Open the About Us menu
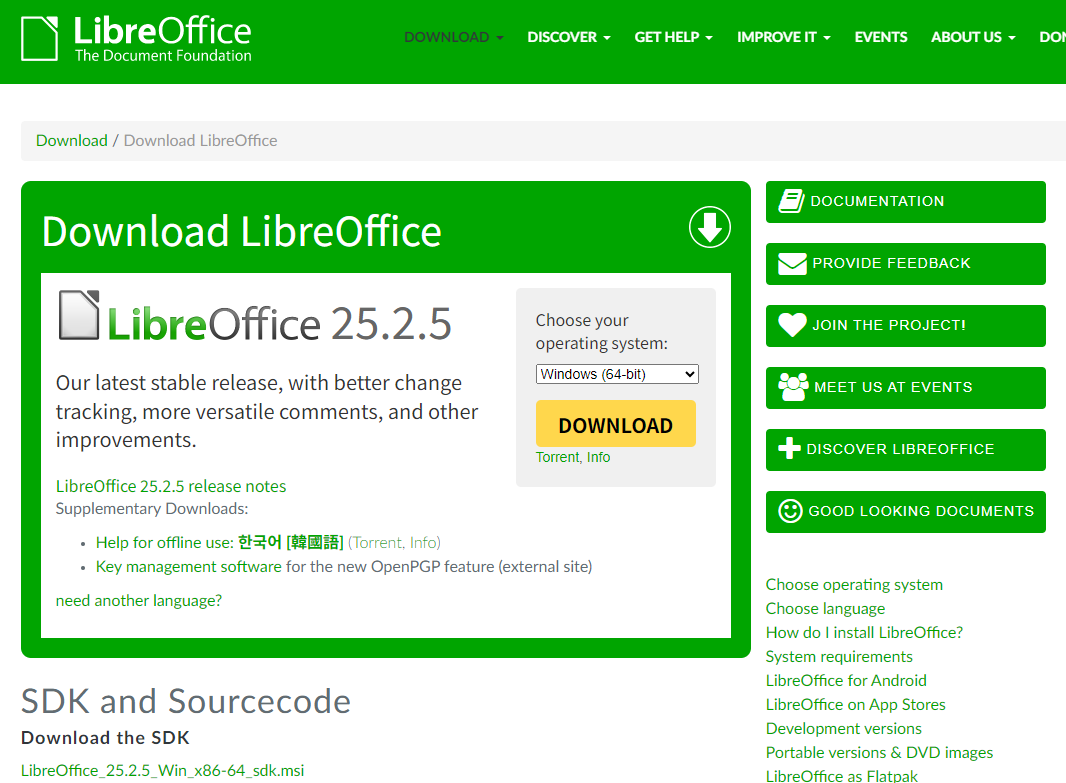Screen dimensions: 1066x783 point(973,37)
